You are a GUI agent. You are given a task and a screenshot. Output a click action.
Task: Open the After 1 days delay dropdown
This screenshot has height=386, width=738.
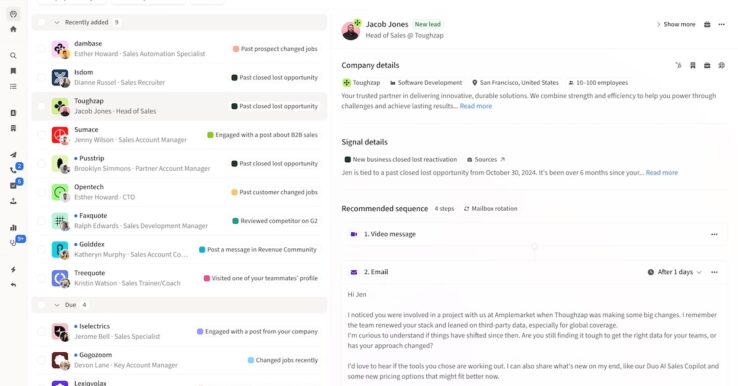675,272
